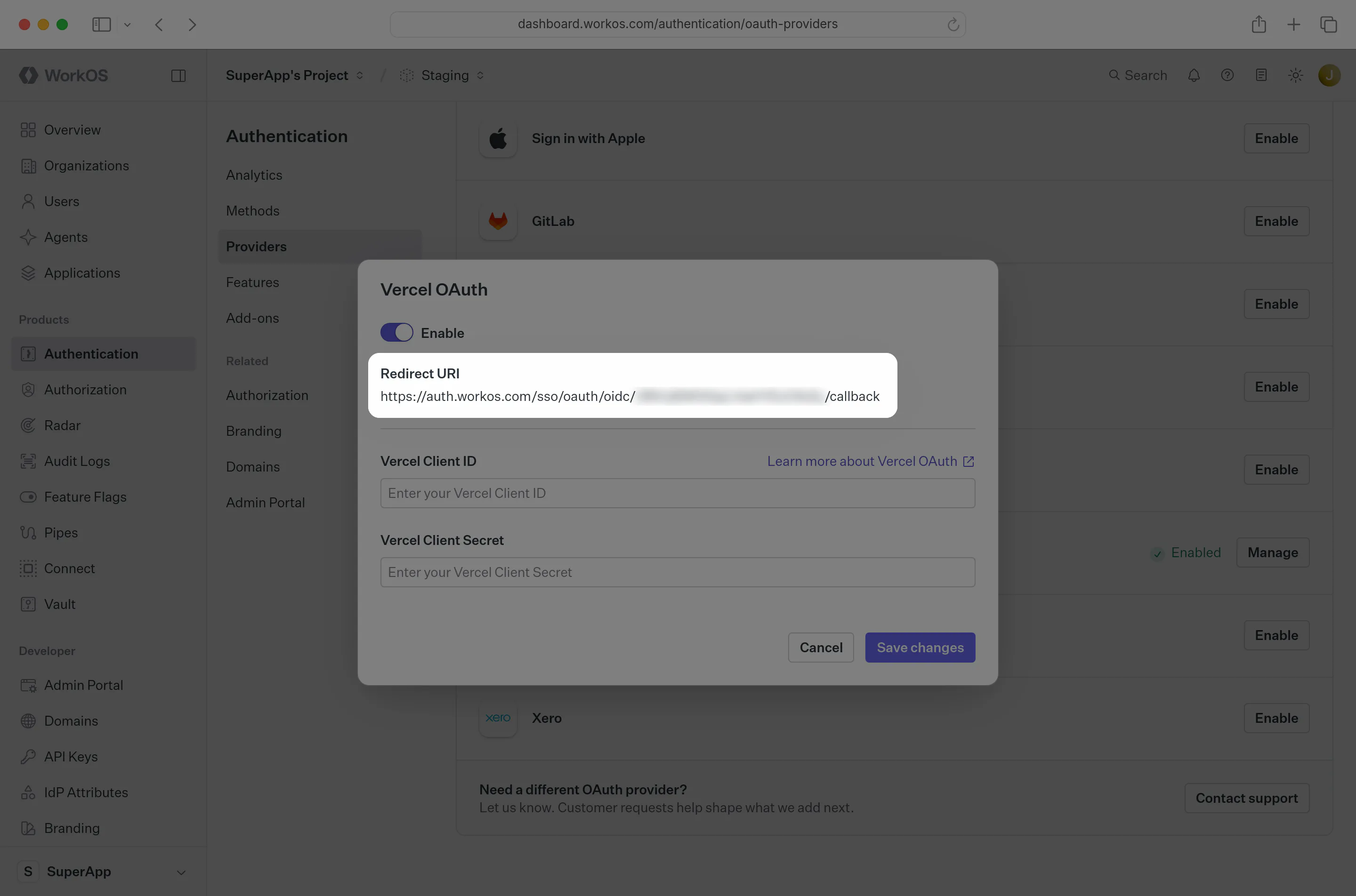Viewport: 1356px width, 896px height.
Task: Open the help question mark icon
Action: coord(1227,75)
